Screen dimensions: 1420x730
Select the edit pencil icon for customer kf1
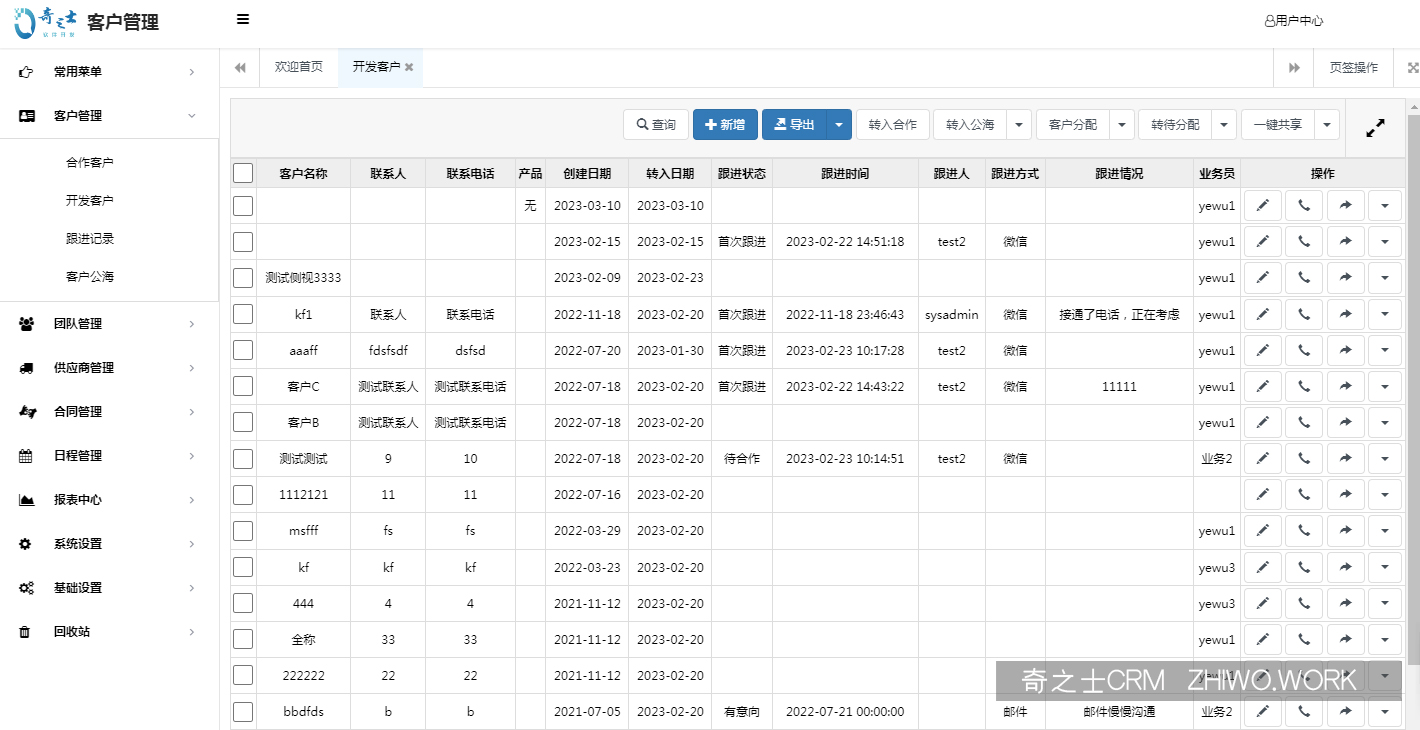tap(1262, 314)
